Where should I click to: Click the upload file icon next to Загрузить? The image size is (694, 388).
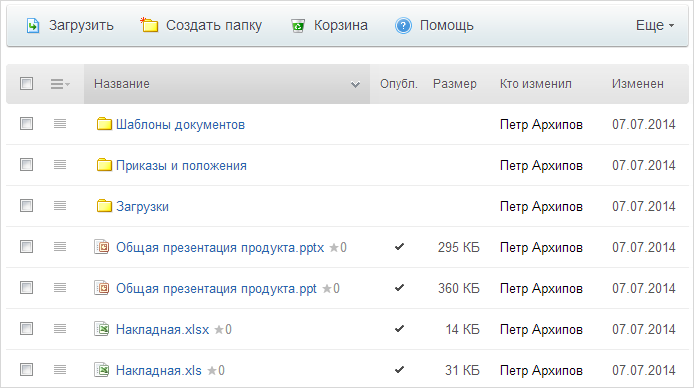(33, 26)
